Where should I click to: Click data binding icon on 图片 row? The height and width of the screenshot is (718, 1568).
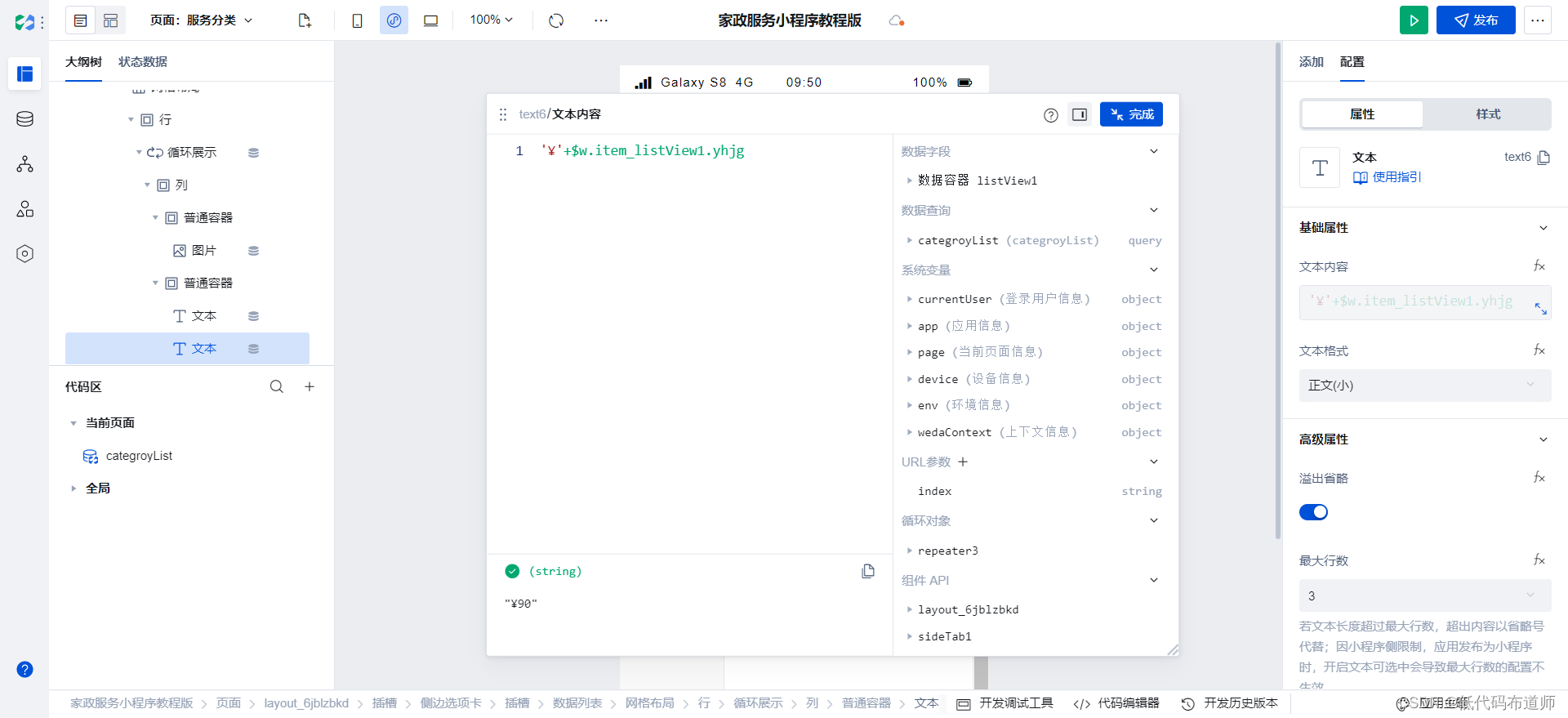(x=253, y=251)
